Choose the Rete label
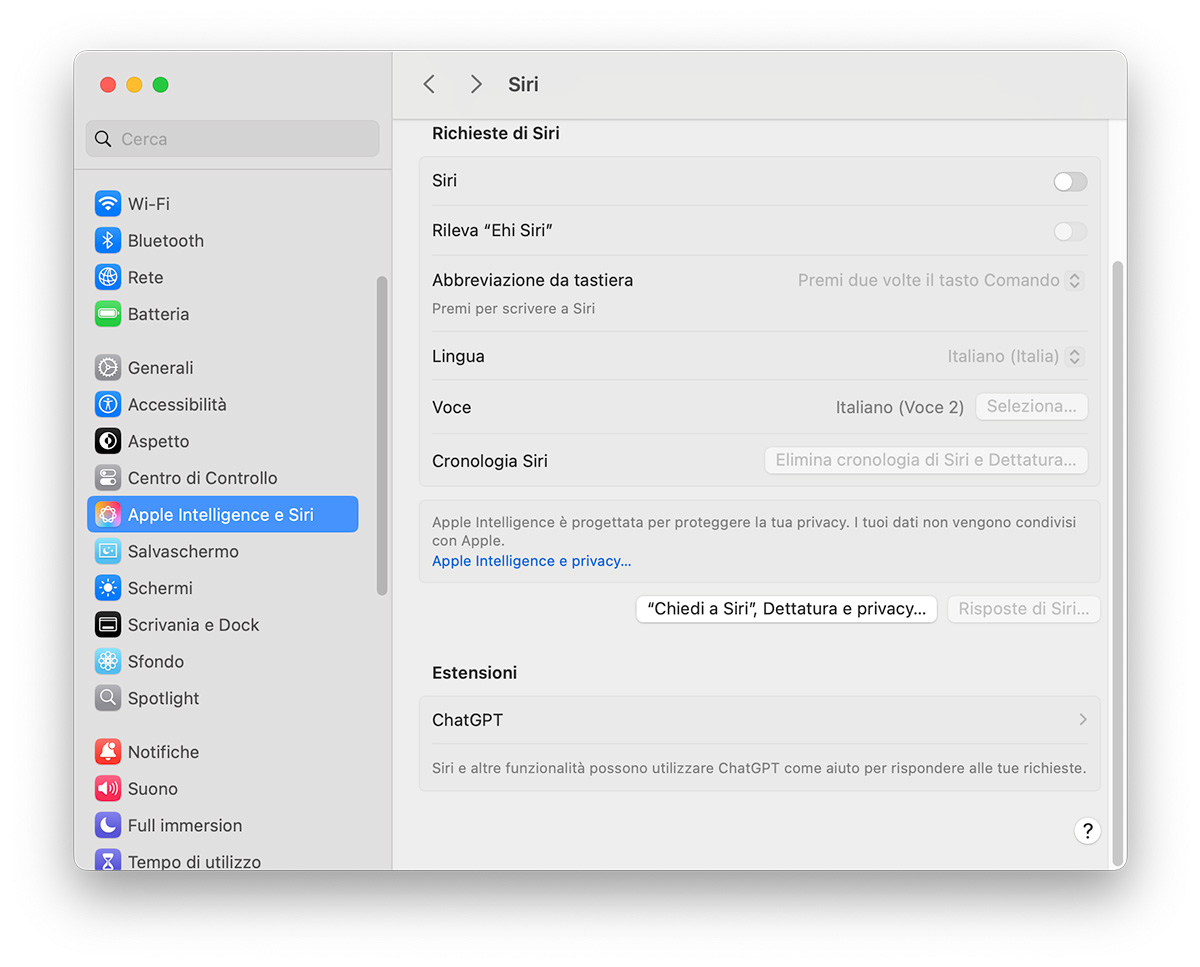Image resolution: width=1200 pixels, height=967 pixels. click(x=145, y=277)
